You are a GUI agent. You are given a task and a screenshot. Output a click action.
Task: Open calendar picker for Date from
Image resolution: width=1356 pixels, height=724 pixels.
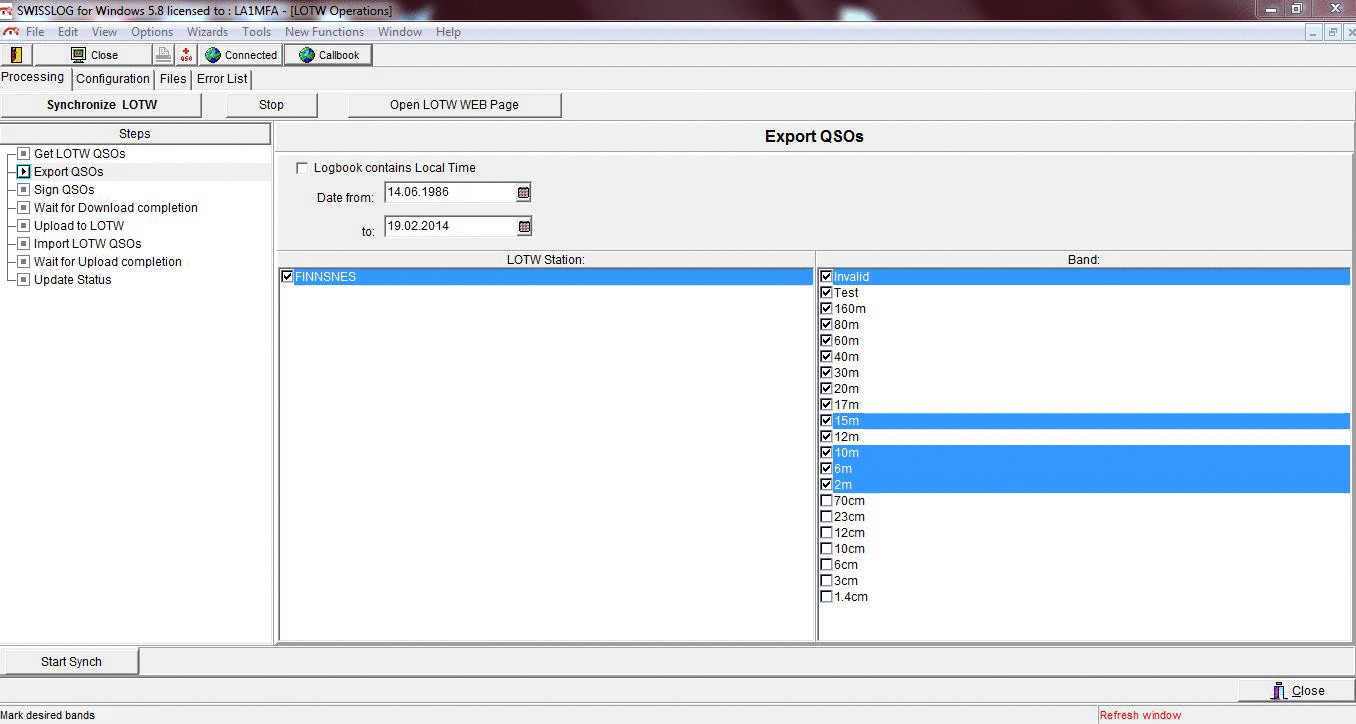pyautogui.click(x=524, y=192)
